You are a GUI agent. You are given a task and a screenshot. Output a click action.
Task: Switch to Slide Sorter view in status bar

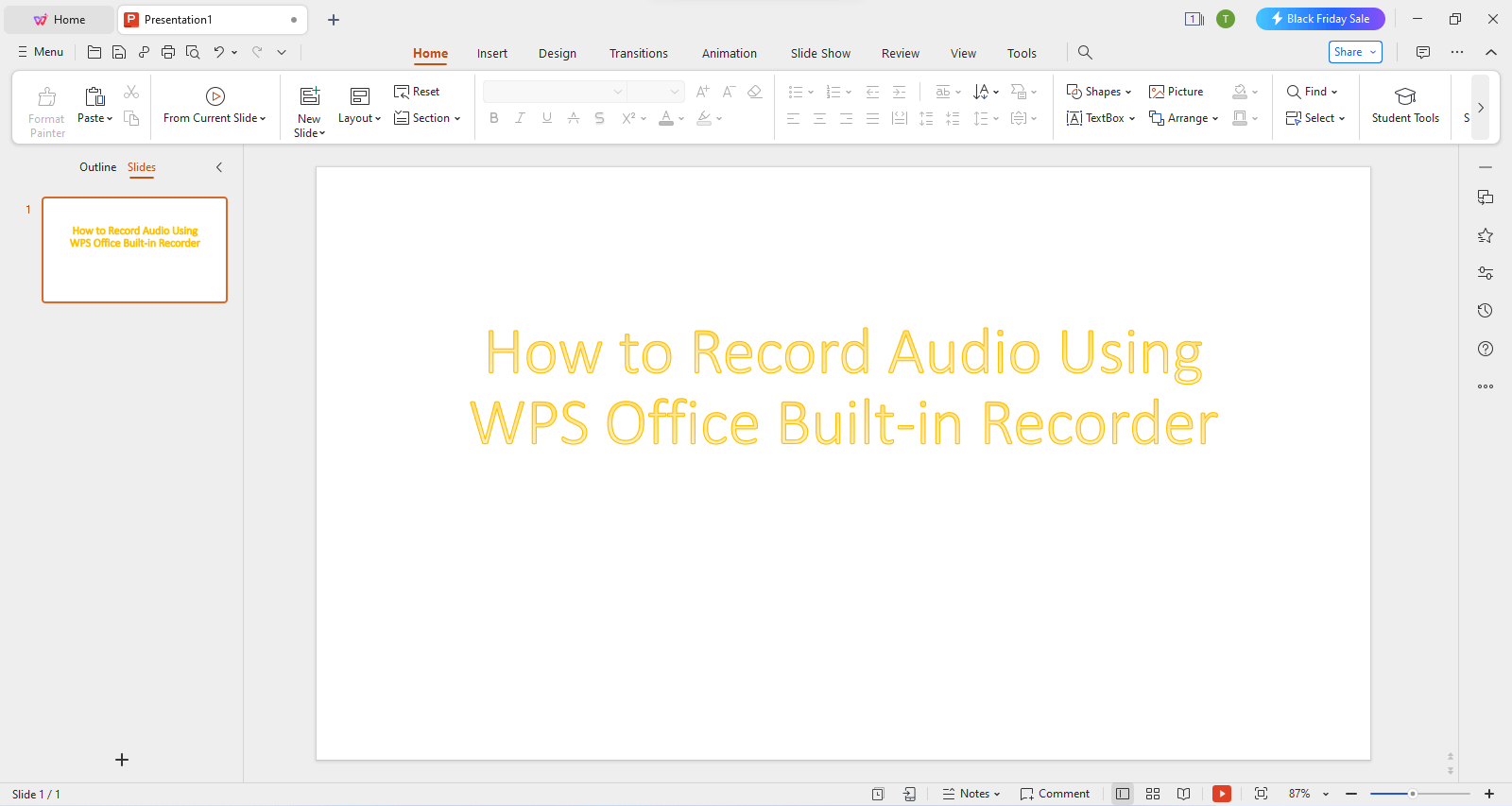pos(1153,794)
